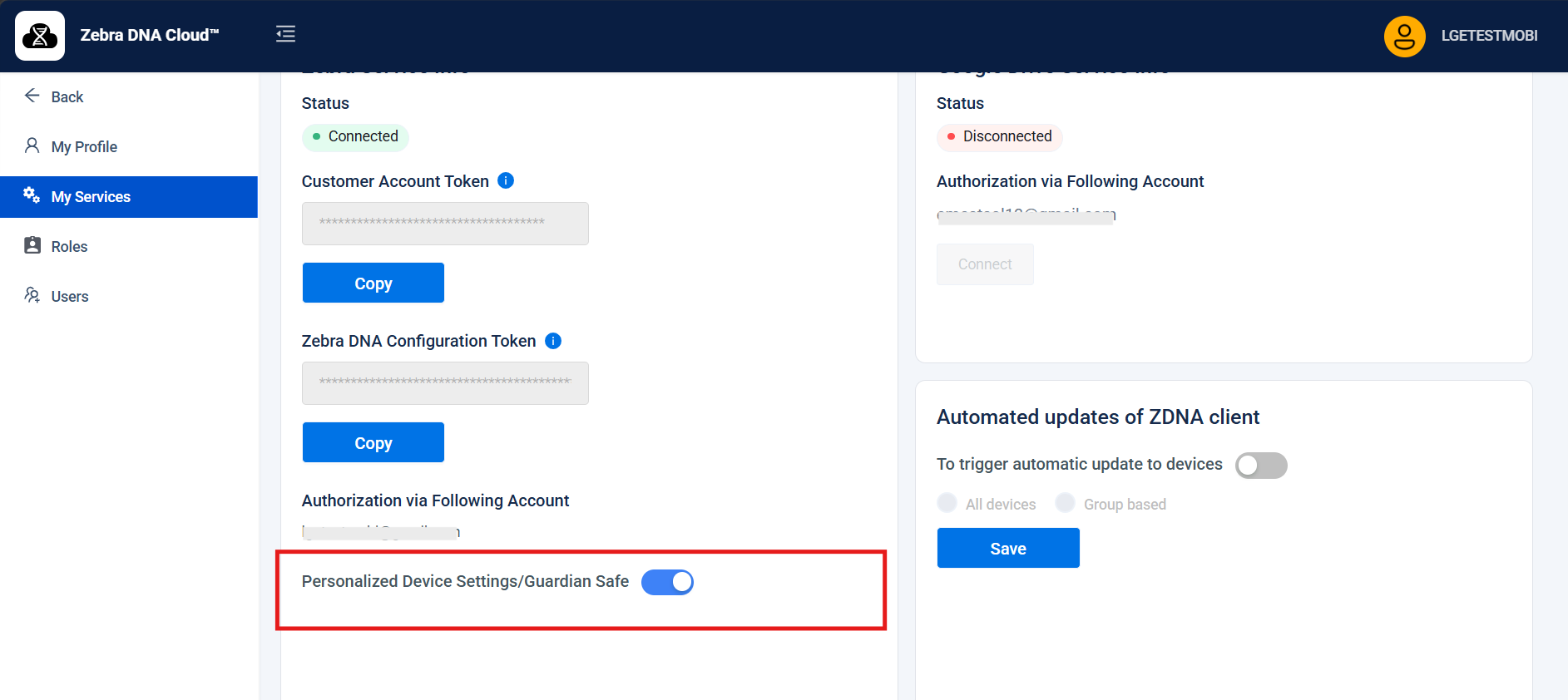Toggle Personalized Device Settings/Guardian Safe switch

[x=667, y=582]
